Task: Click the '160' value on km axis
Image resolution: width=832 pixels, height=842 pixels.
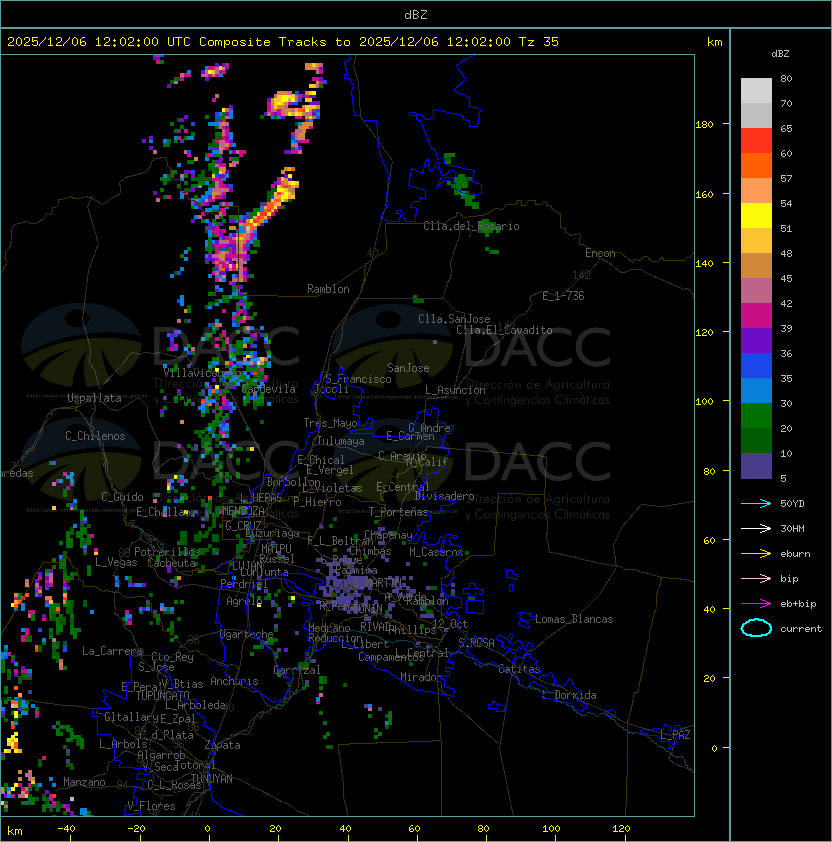Action: point(704,194)
